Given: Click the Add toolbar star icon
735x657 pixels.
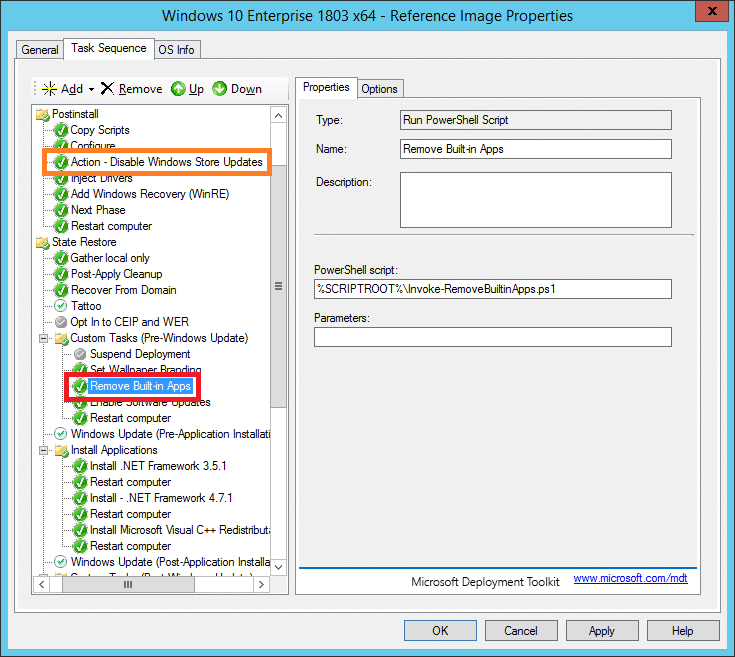Looking at the screenshot, I should point(49,89).
